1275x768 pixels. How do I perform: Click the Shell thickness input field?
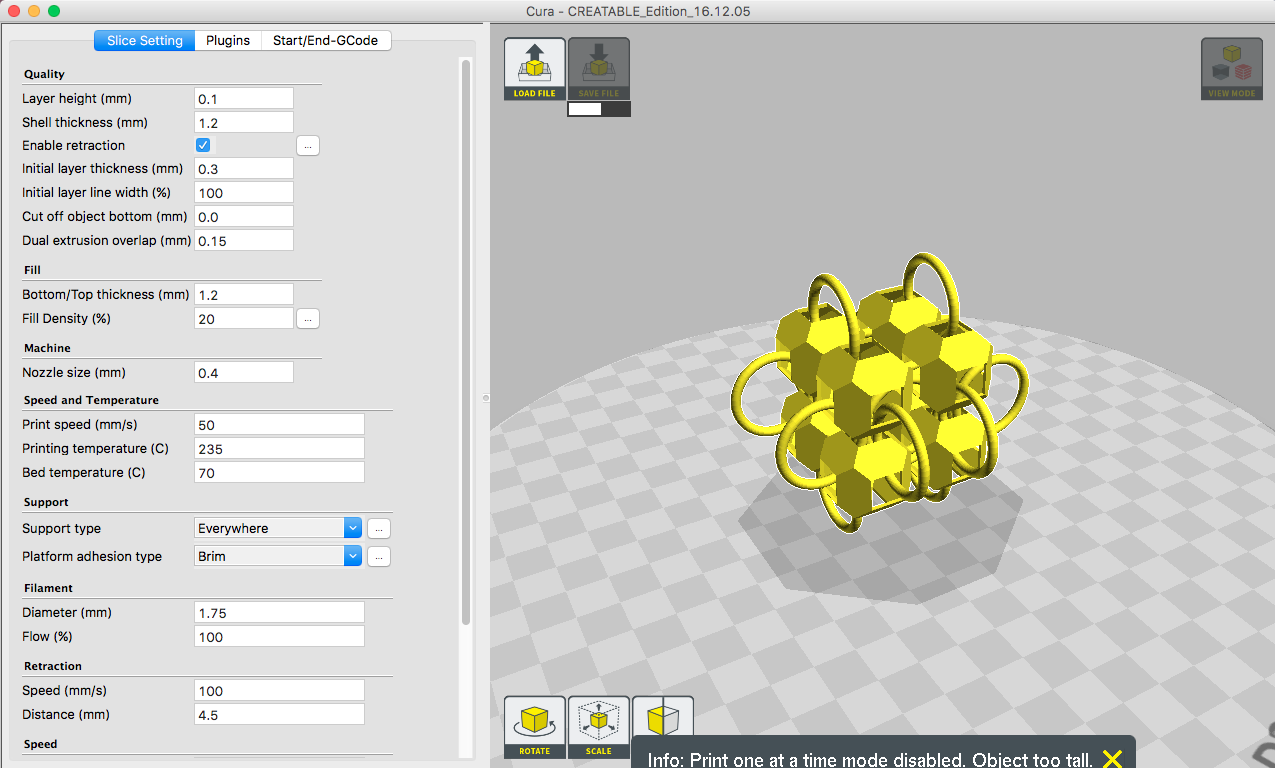point(243,122)
